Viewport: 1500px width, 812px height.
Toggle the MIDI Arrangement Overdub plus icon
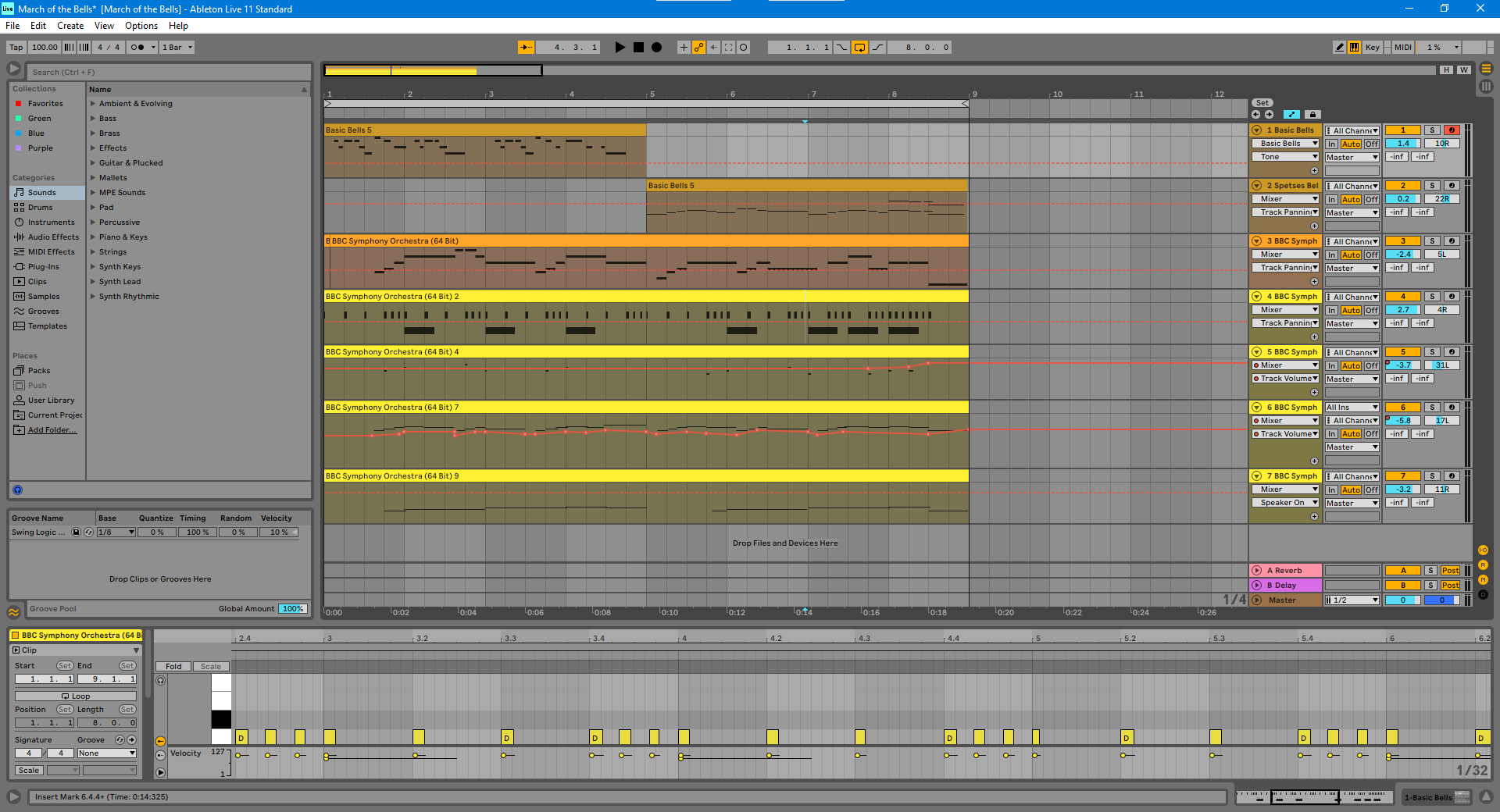pos(684,48)
